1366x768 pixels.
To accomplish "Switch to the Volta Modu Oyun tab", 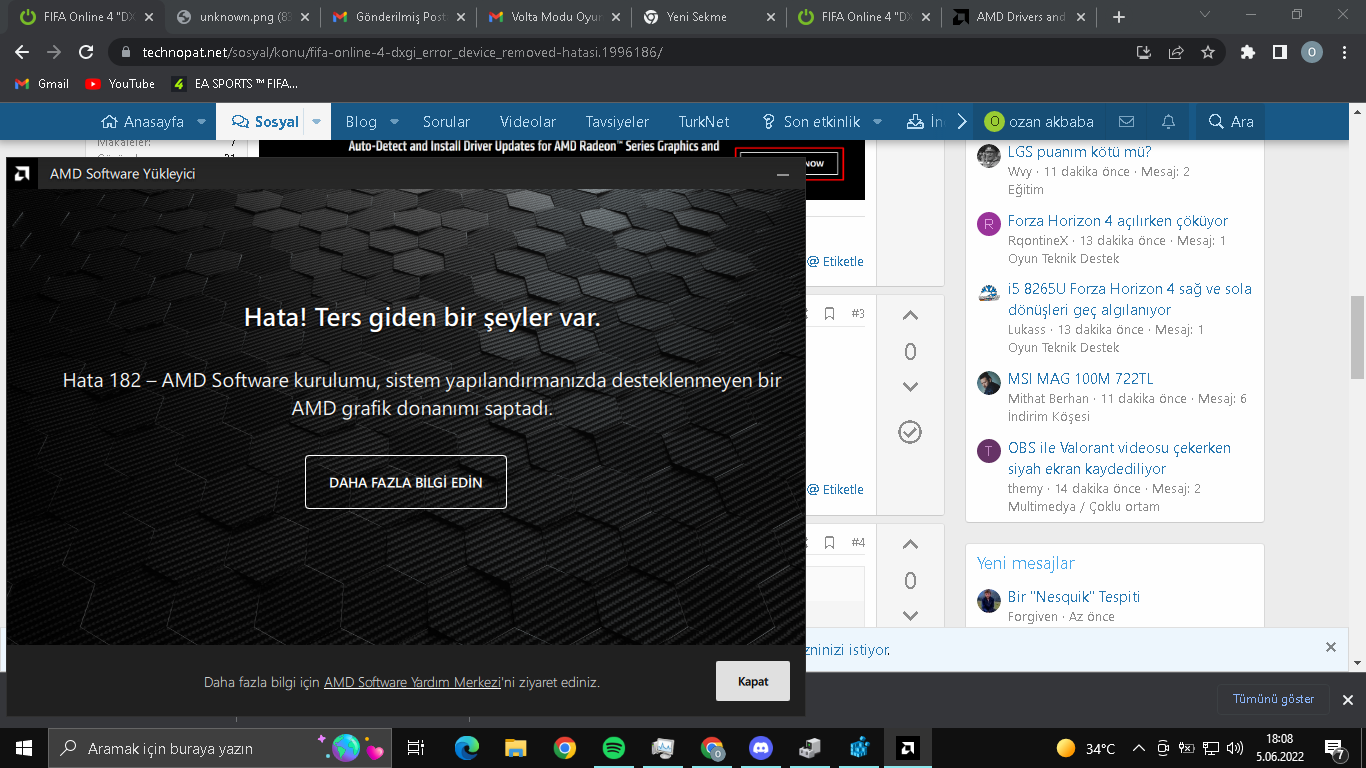I will point(554,17).
